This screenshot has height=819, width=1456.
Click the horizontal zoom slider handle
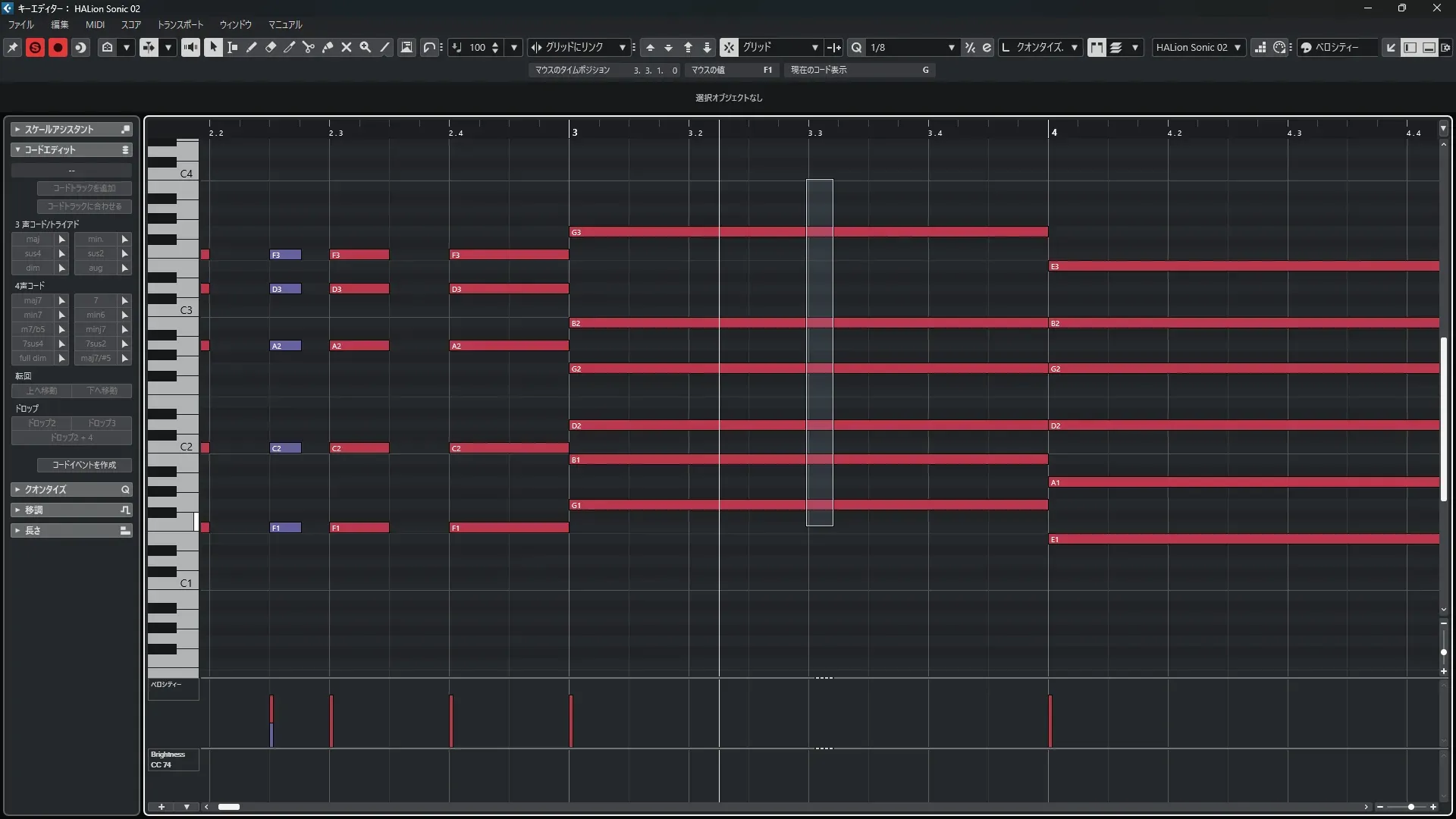click(1410, 807)
